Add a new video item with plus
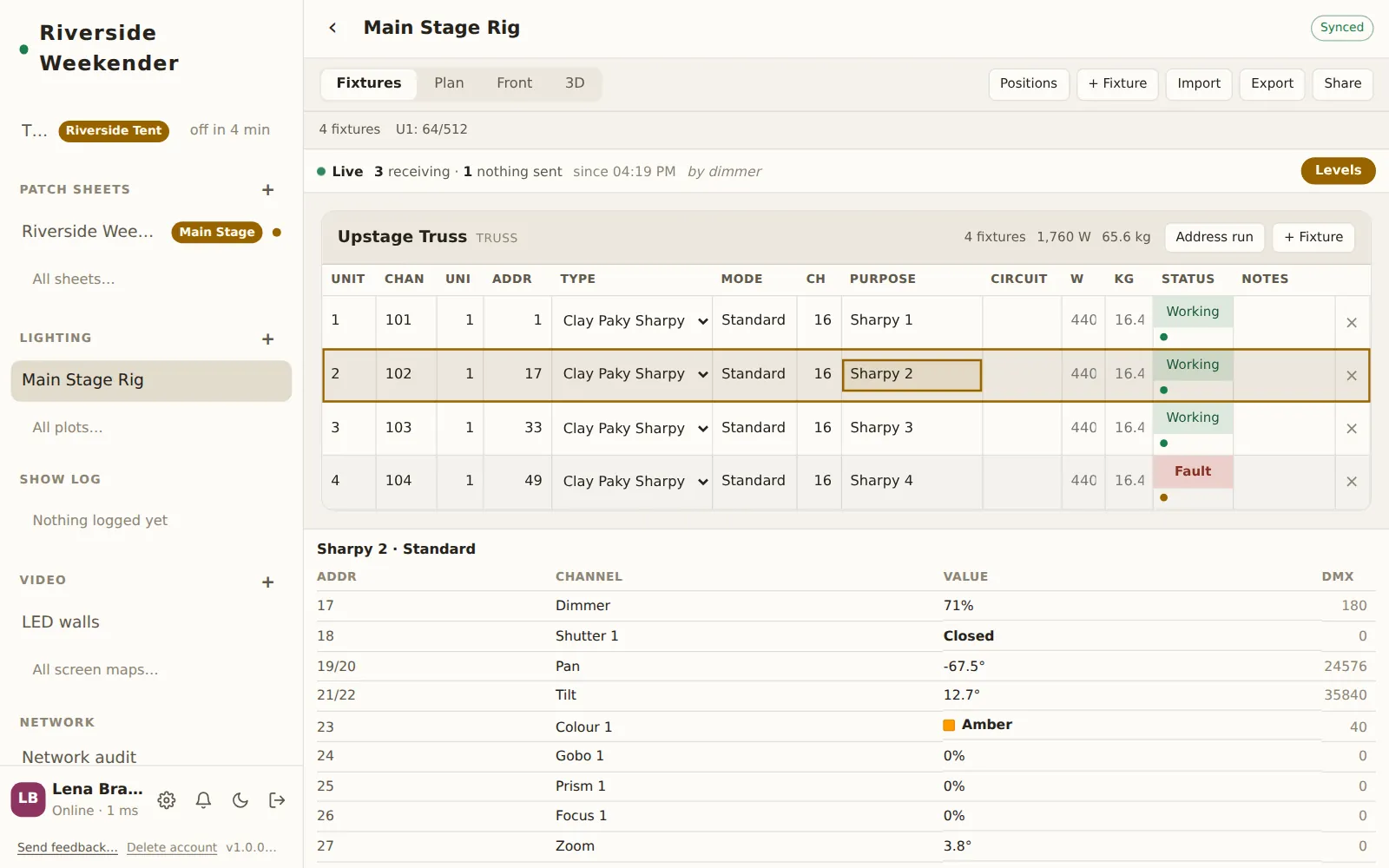Viewport: 1389px width, 868px height. pyautogui.click(x=268, y=582)
